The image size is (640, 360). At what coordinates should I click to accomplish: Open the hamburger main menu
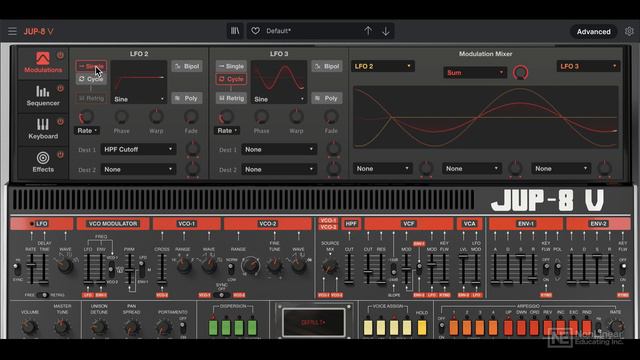point(12,31)
